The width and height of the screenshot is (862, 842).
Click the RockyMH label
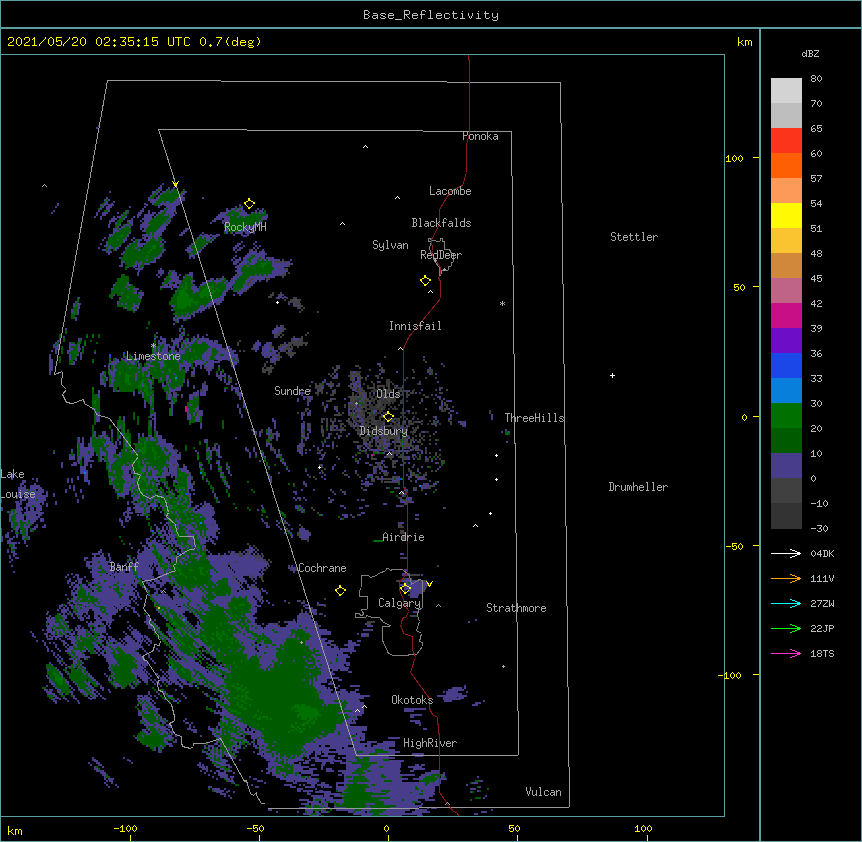(x=245, y=227)
